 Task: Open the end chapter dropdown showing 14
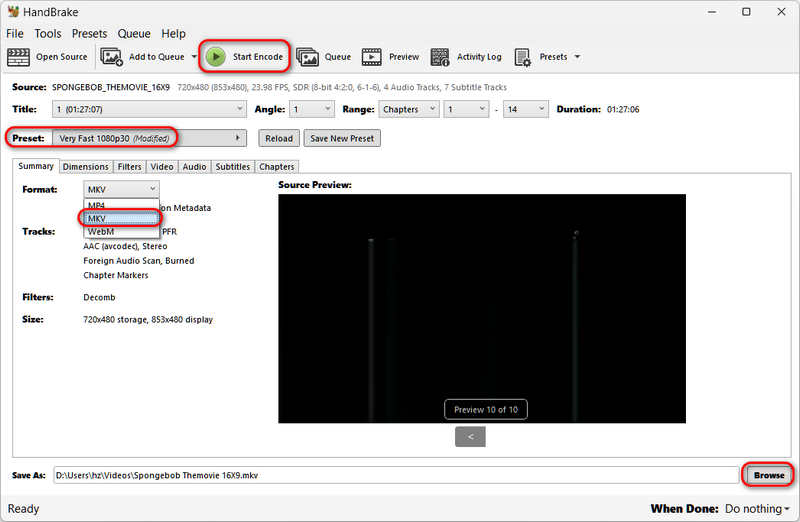click(x=526, y=109)
